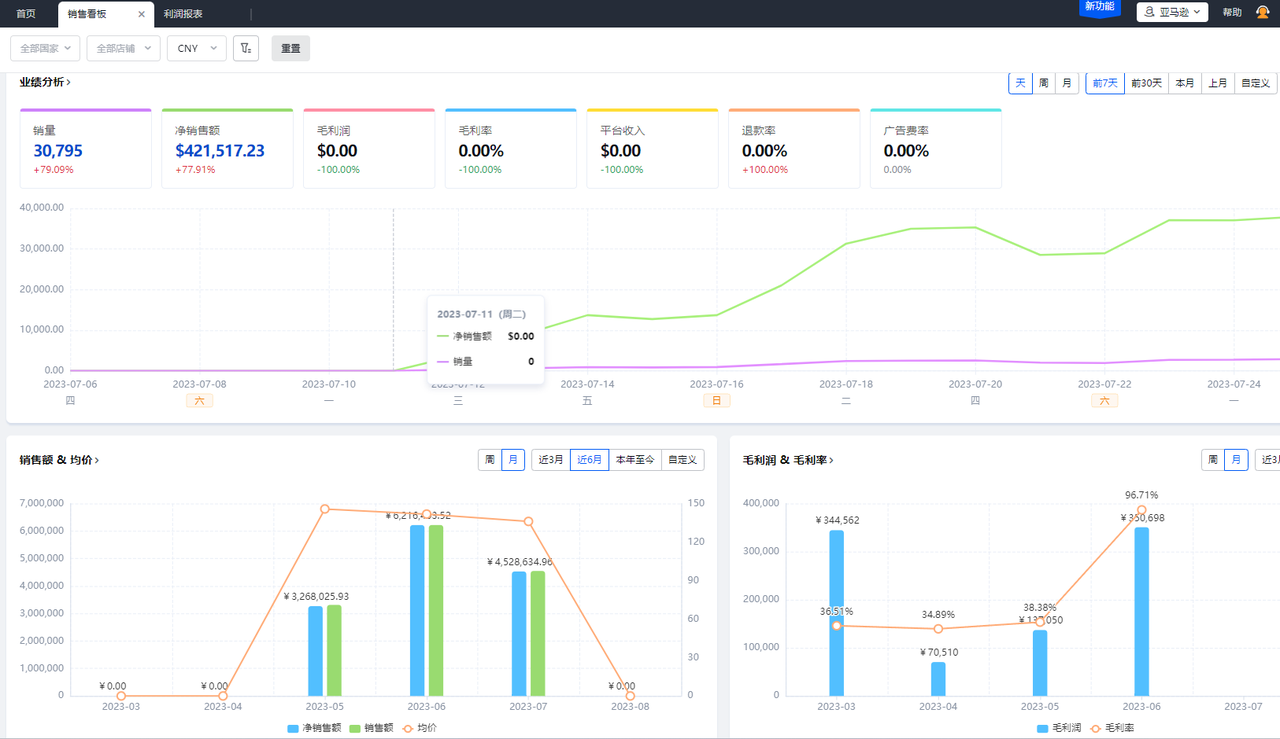
Task: Select 月 in gross profit chart
Action: click(1236, 460)
